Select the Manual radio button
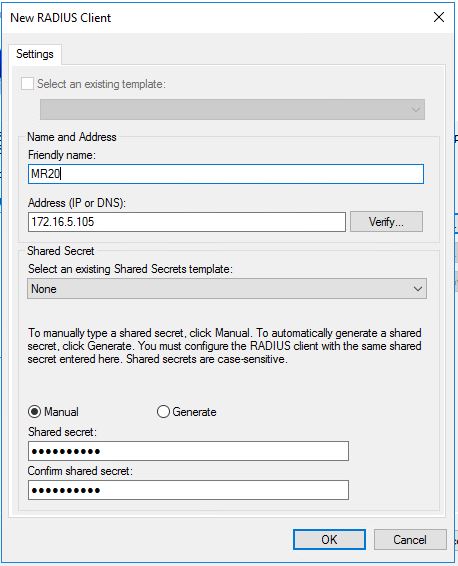 tap(35, 412)
